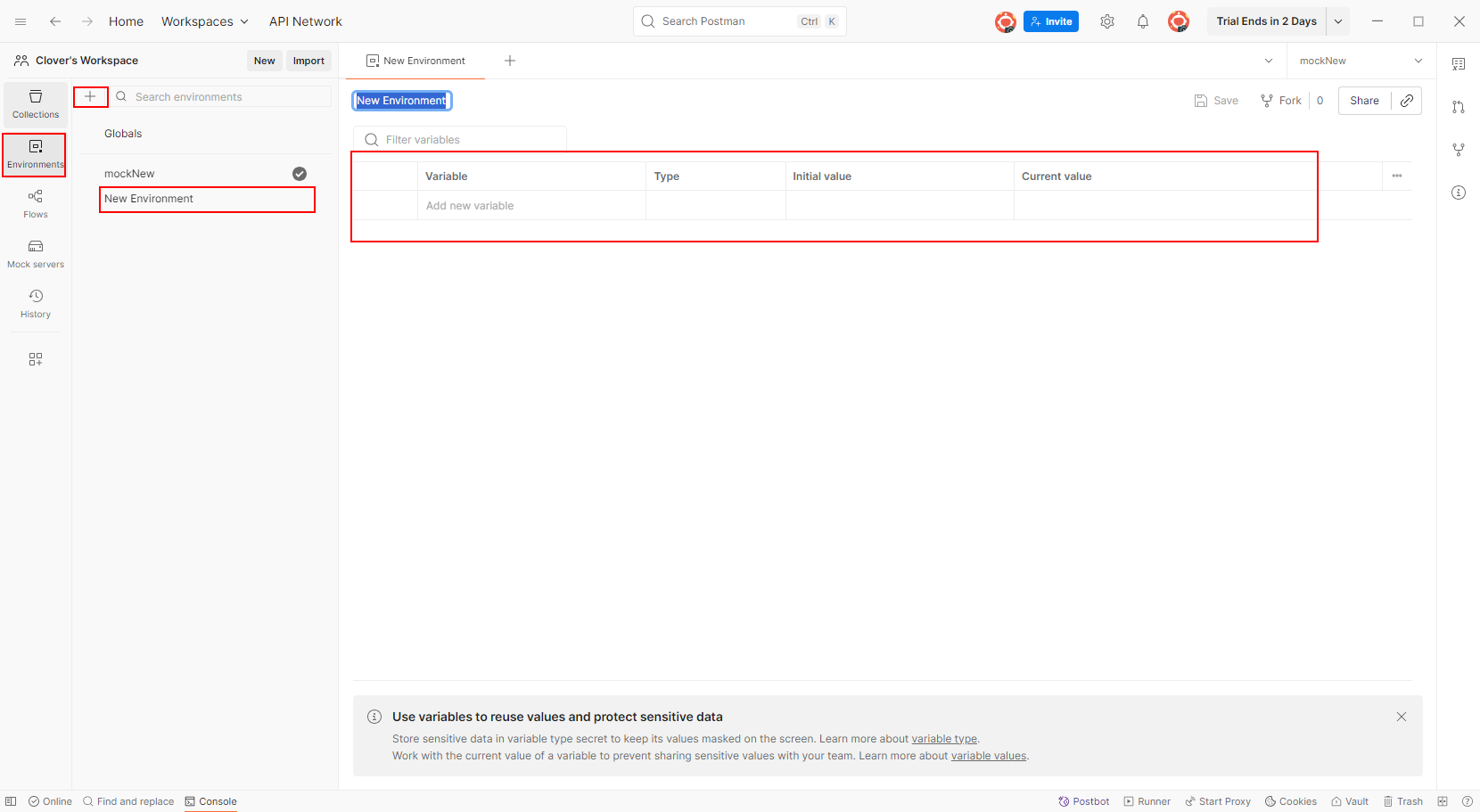Open environment info icon in right sidebar
The height and width of the screenshot is (812, 1480).
pyautogui.click(x=1459, y=193)
